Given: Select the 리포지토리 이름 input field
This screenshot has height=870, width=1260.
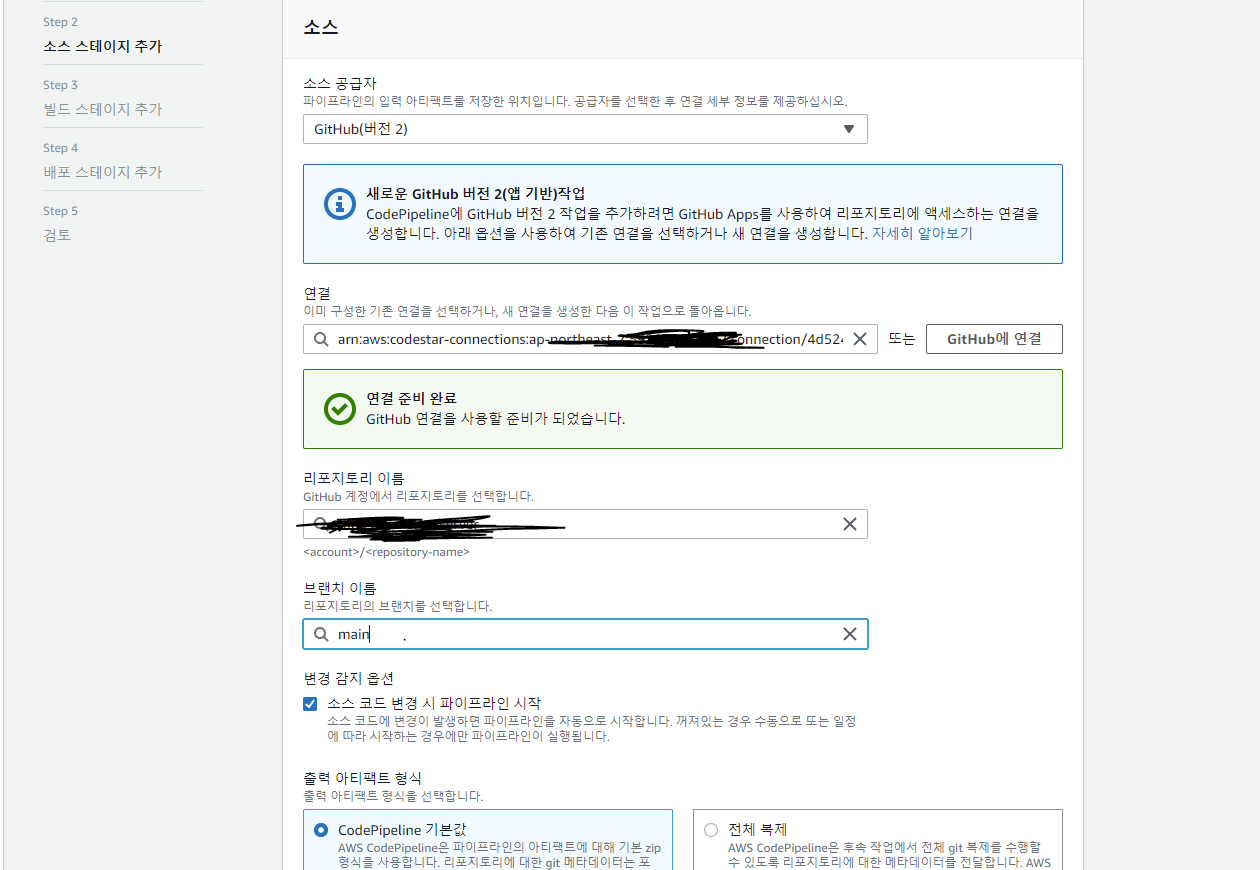Looking at the screenshot, I should tap(585, 524).
